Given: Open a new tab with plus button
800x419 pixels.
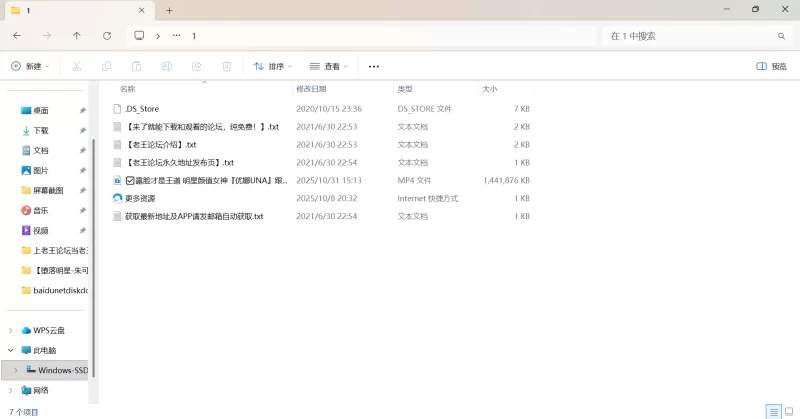Looking at the screenshot, I should pyautogui.click(x=169, y=10).
